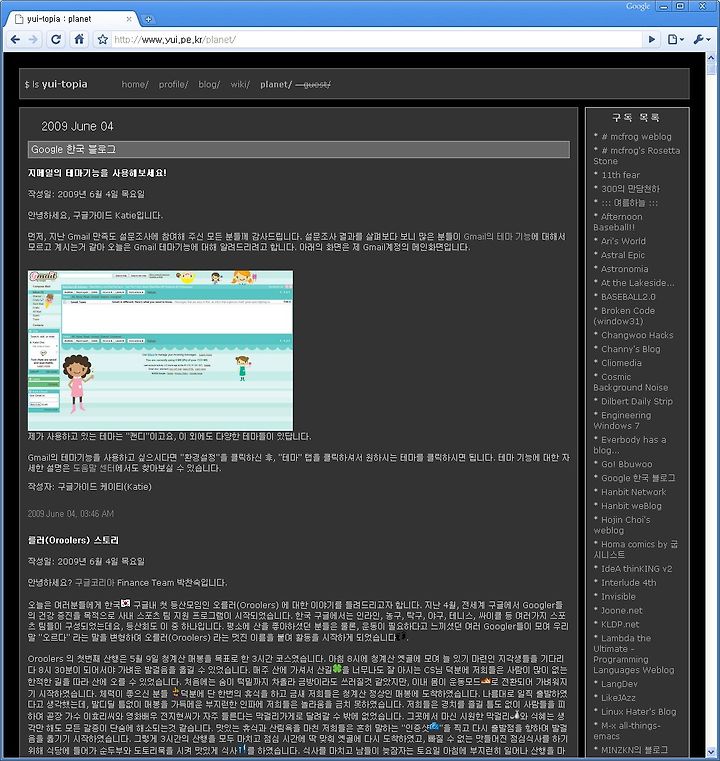Open the wrench settings menu

[702, 39]
